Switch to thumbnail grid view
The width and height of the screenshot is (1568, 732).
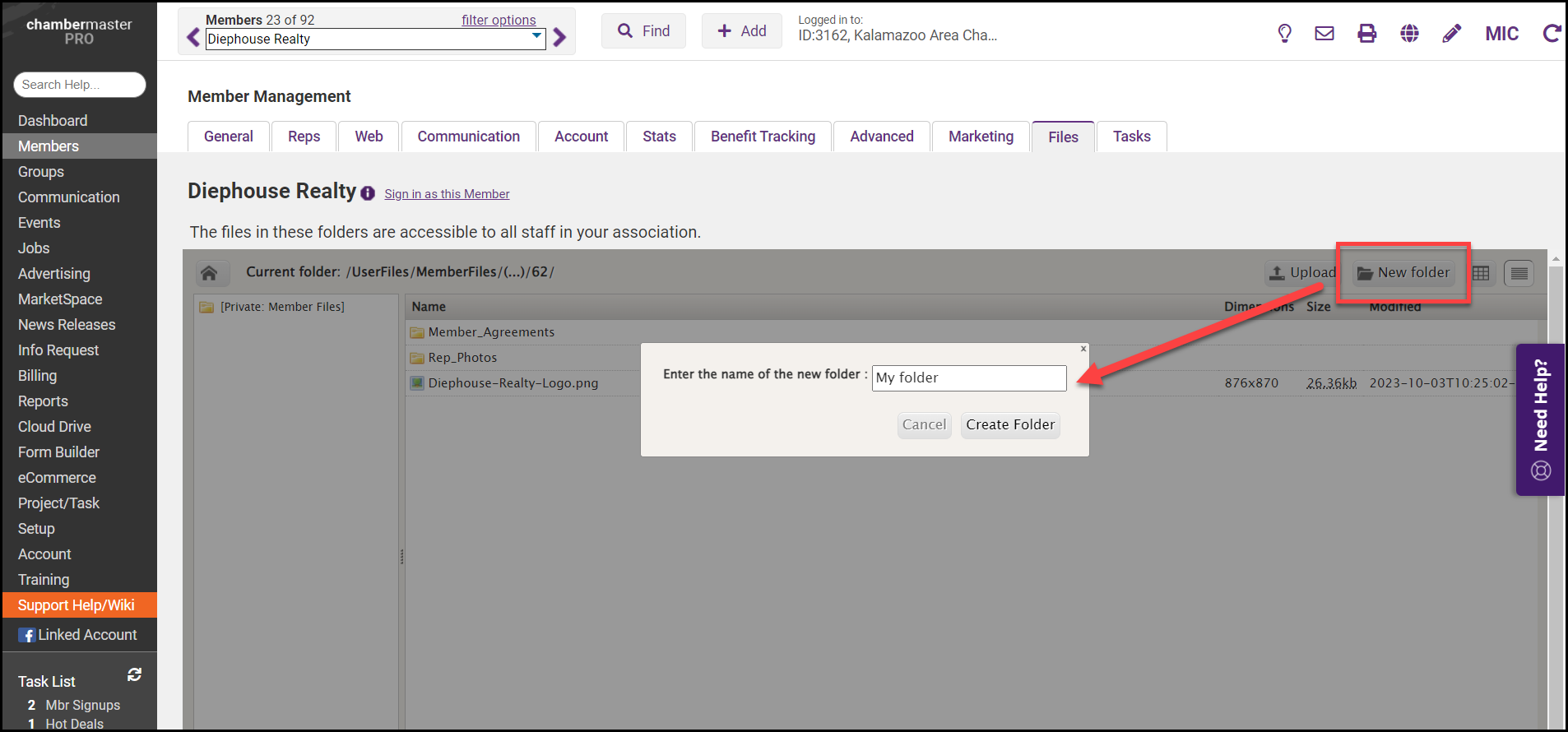click(1481, 273)
